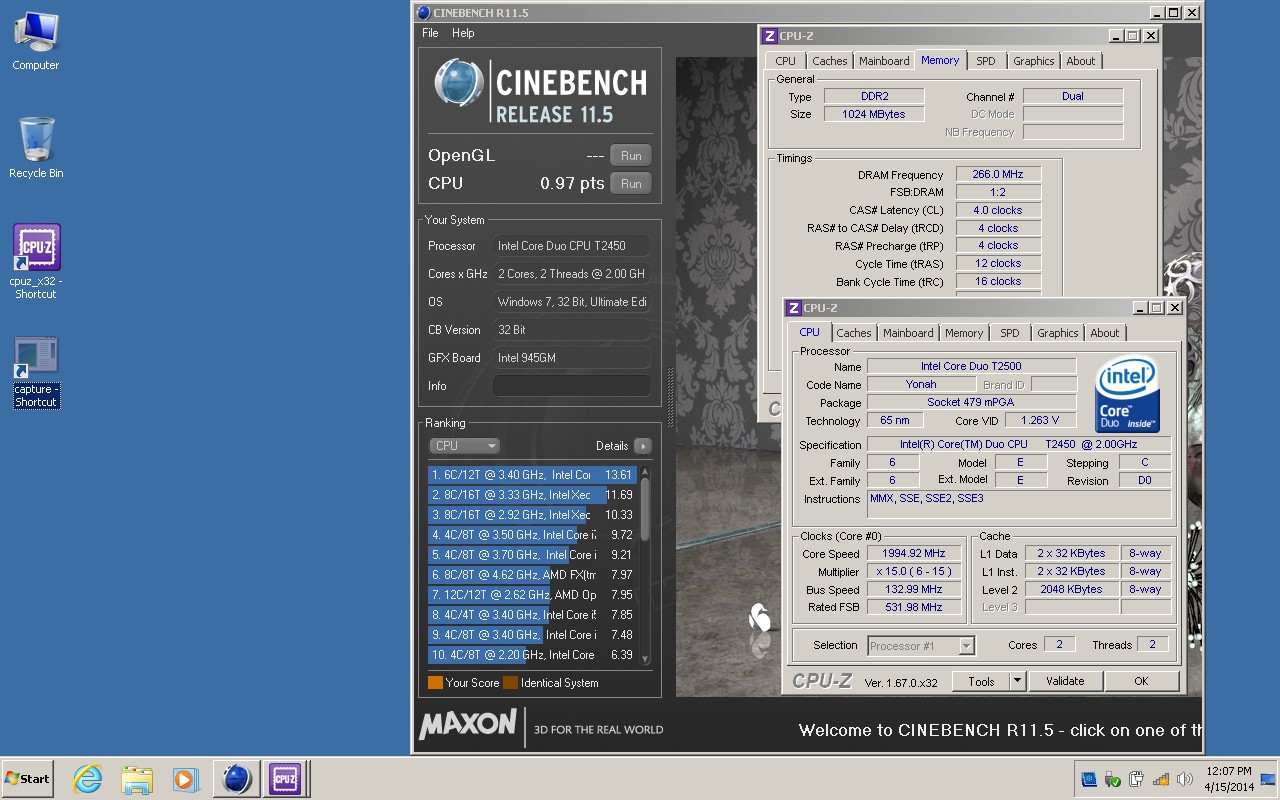Open the CPU ranking type dropdown
This screenshot has width=1280, height=800.
(x=464, y=446)
